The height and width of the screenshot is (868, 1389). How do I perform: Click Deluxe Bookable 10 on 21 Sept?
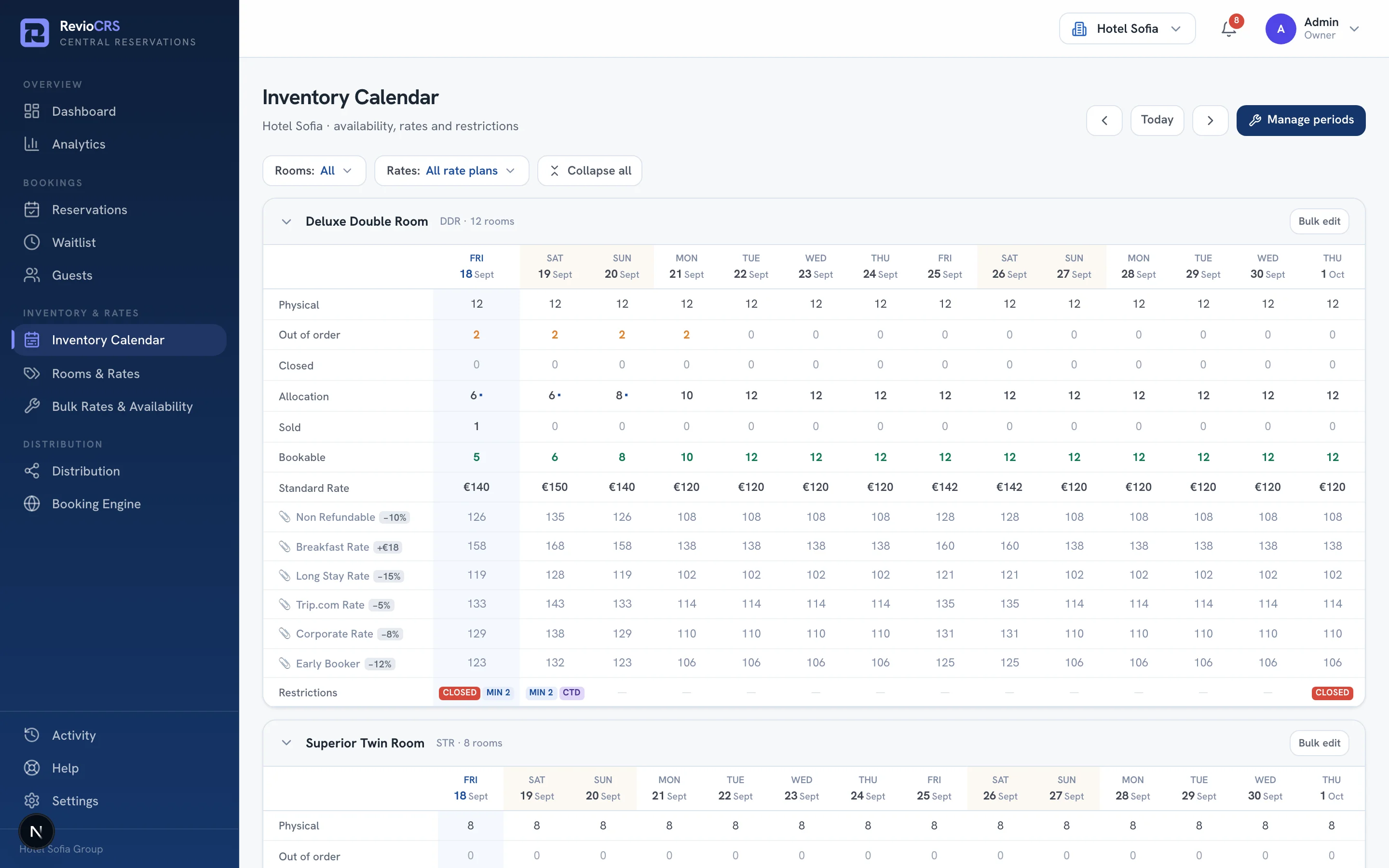686,458
